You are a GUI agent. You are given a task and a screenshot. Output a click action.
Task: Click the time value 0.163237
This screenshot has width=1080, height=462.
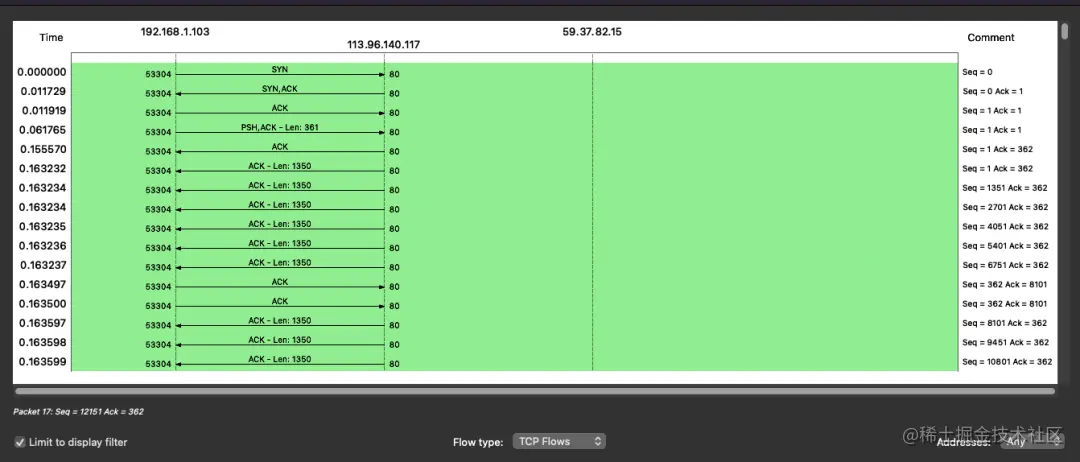coord(43,264)
